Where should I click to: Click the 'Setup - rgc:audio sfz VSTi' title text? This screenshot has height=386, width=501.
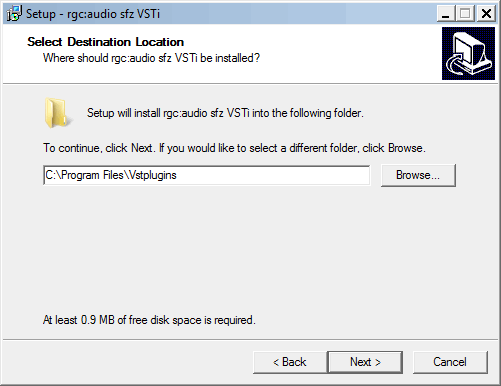[93, 14]
